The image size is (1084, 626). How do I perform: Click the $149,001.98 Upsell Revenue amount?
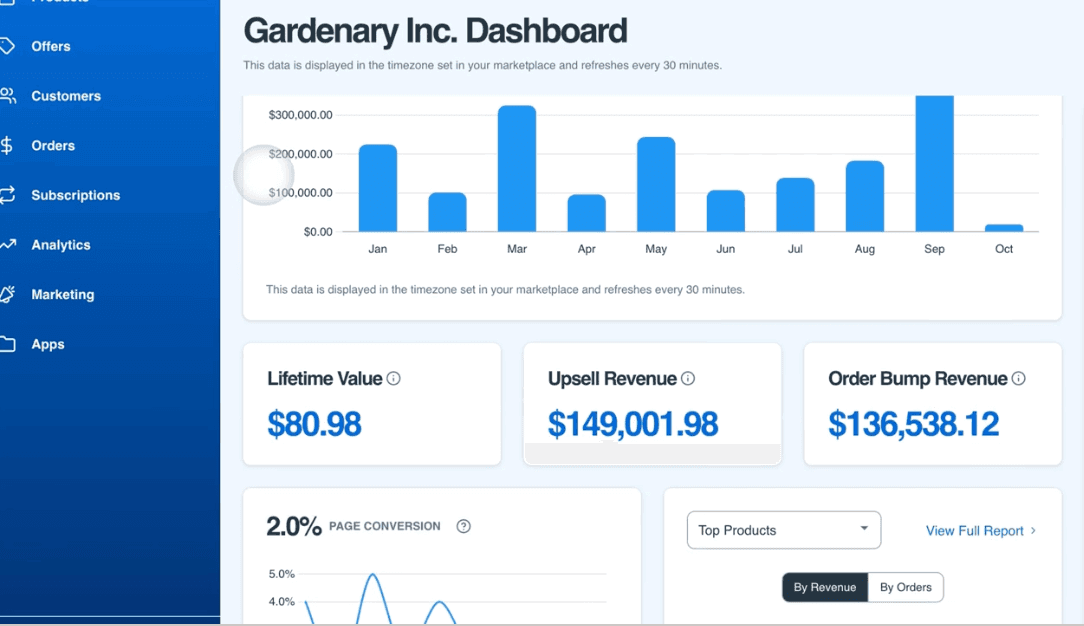[633, 424]
